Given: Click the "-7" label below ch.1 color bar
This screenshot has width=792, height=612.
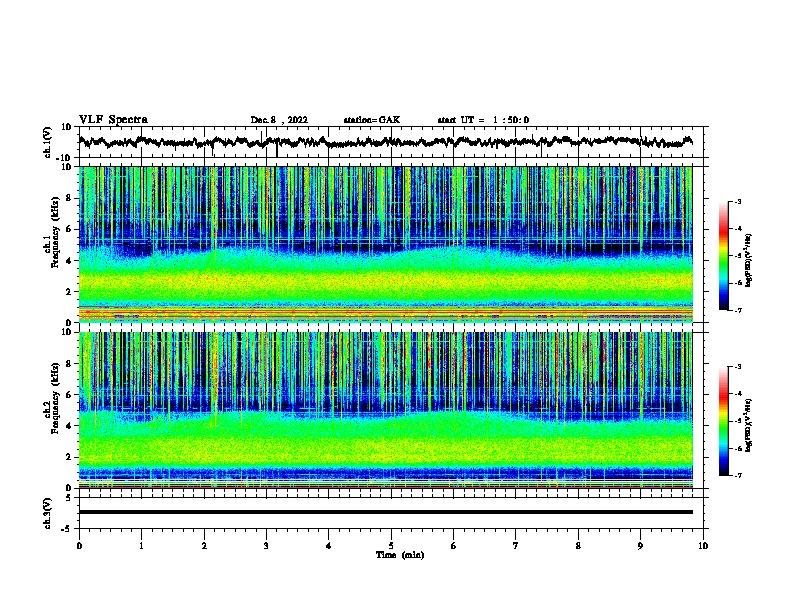Looking at the screenshot, I should point(737,310).
